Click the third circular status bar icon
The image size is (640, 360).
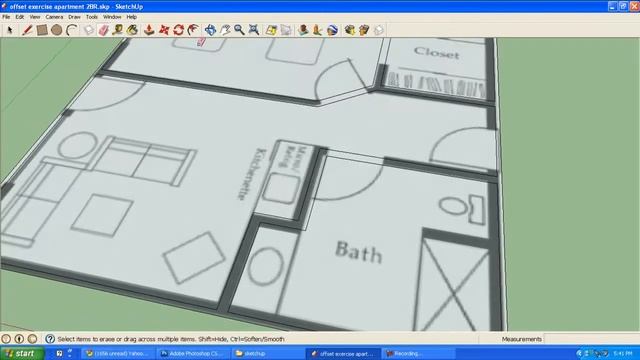(x=32, y=339)
